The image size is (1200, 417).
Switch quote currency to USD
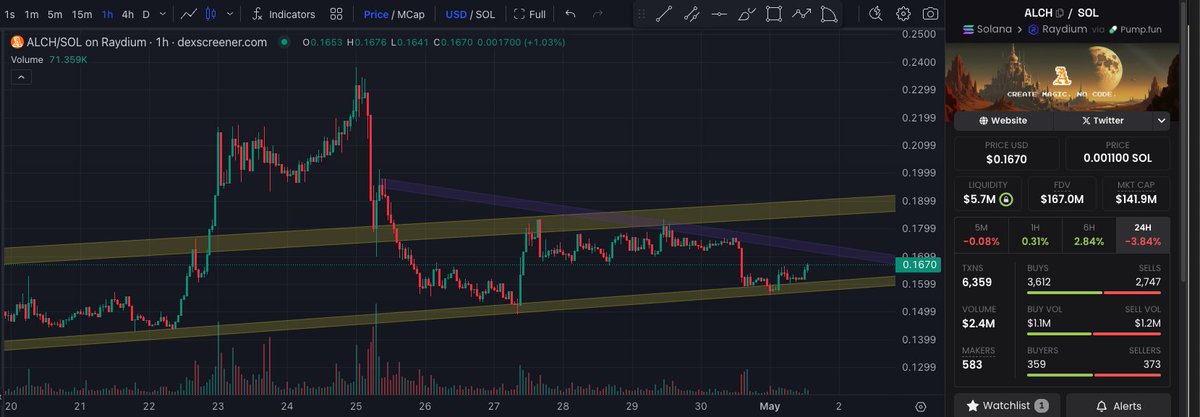tap(456, 14)
